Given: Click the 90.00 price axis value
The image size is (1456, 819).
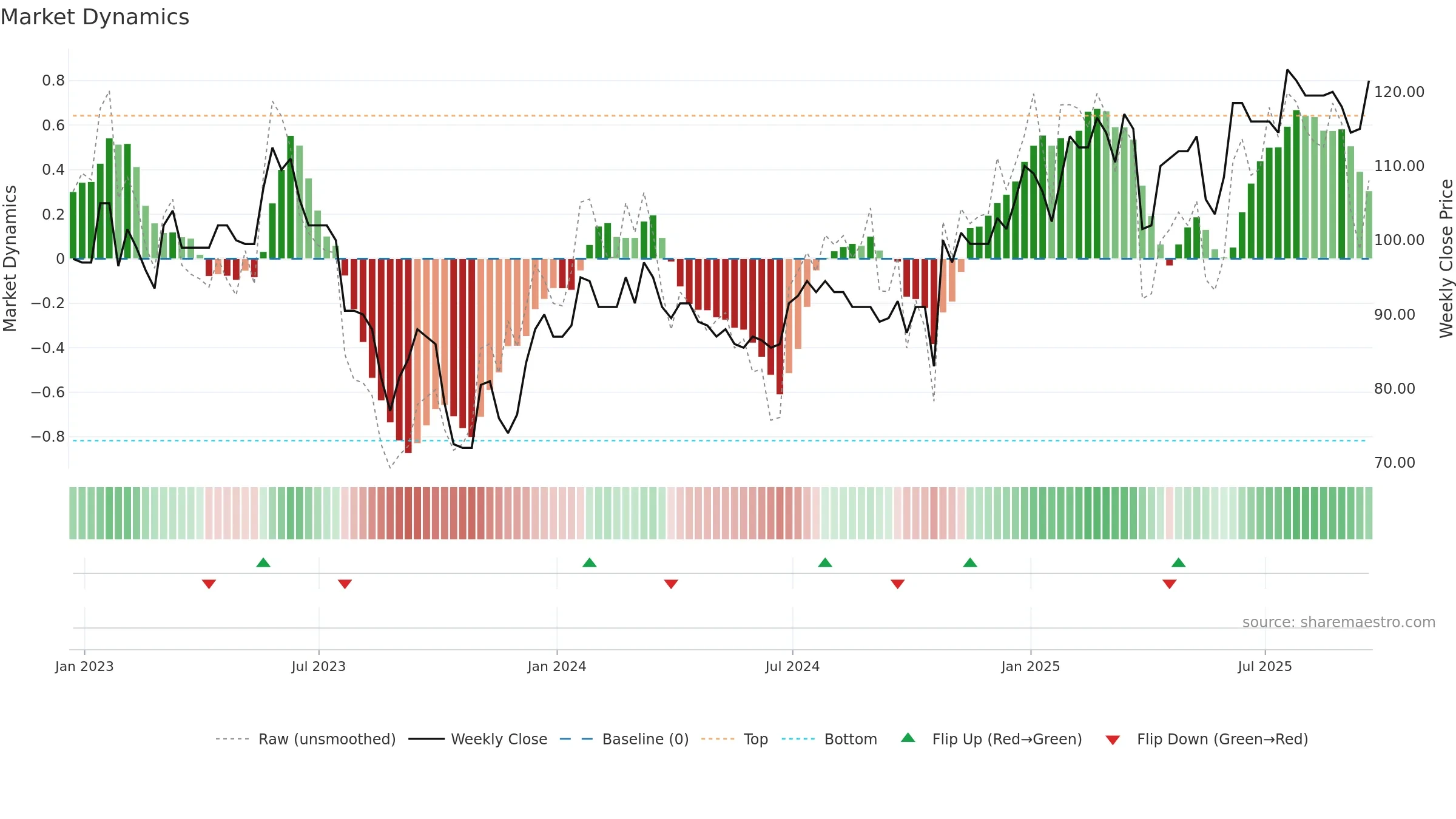Looking at the screenshot, I should [x=1394, y=314].
